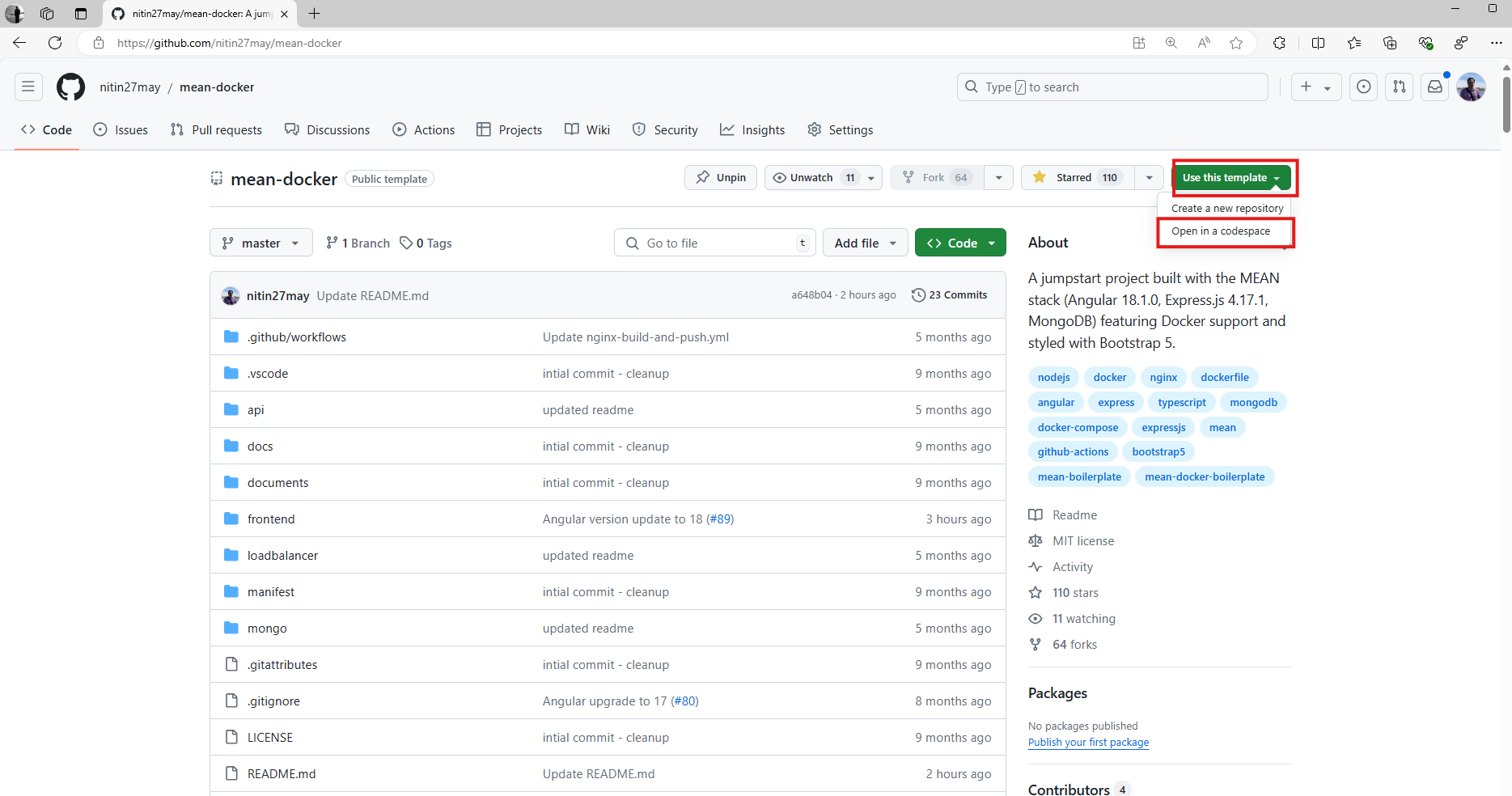This screenshot has height=796, width=1512.
Task: Open the nitin27may owner link
Action: (x=129, y=87)
